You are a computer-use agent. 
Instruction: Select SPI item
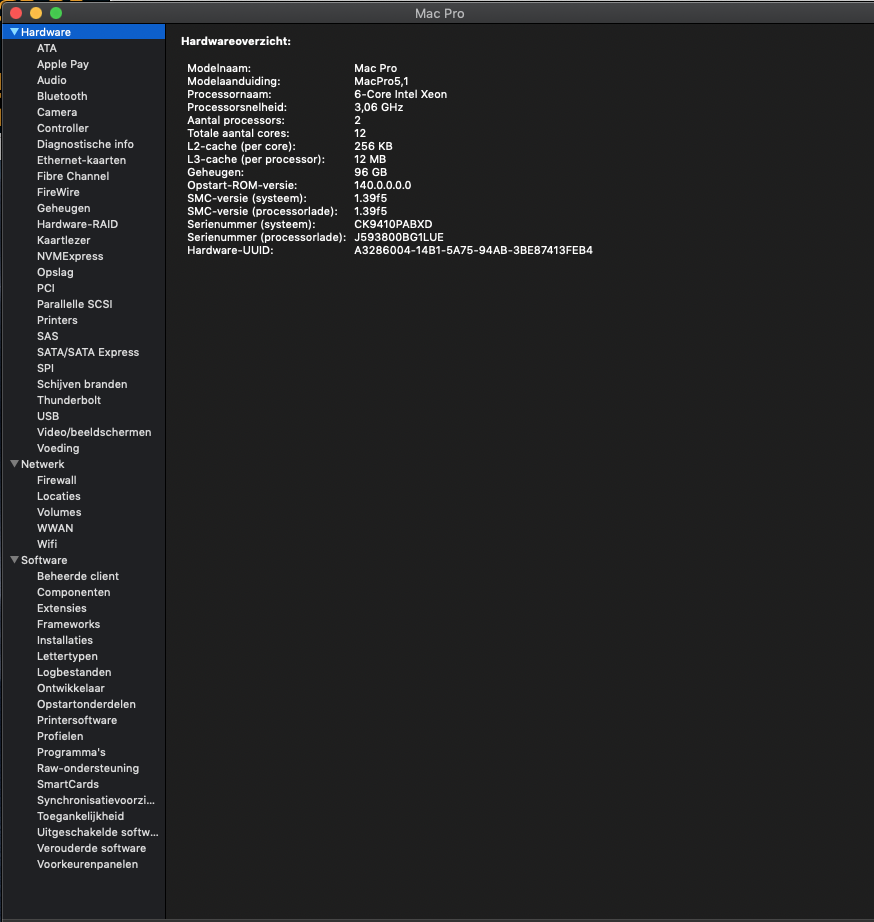click(x=45, y=368)
